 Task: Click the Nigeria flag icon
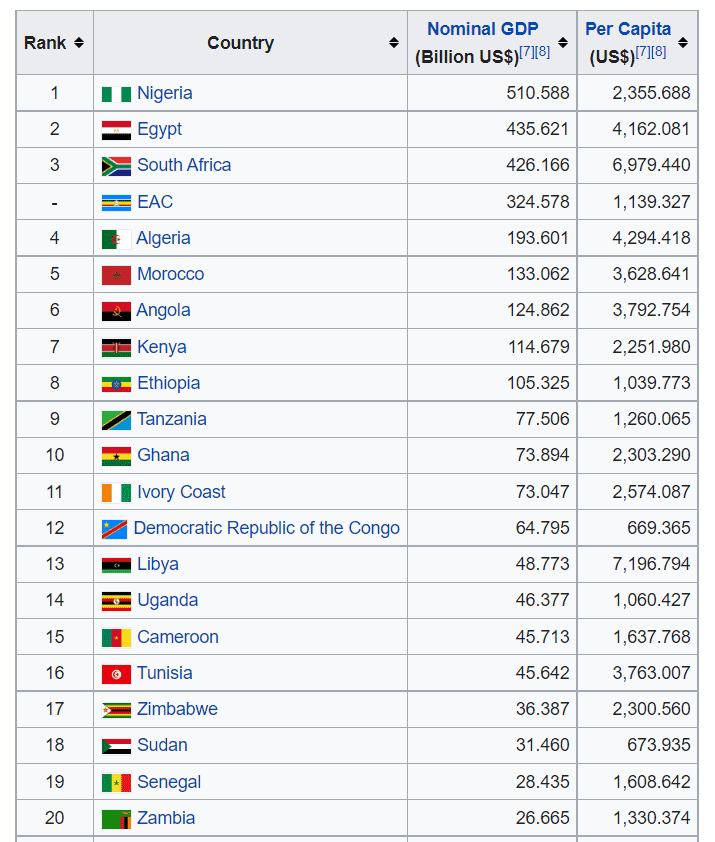pyautogui.click(x=116, y=94)
